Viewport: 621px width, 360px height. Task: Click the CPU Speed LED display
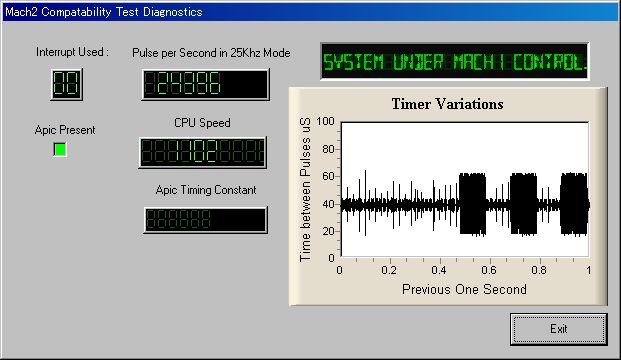[x=202, y=152]
